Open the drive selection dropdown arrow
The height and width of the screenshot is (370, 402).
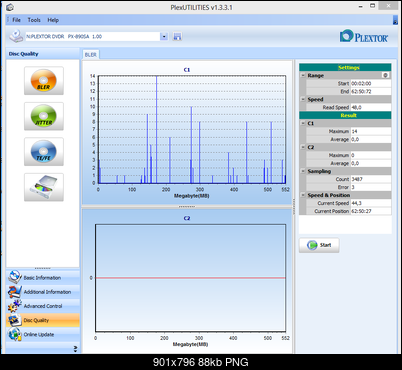click(164, 36)
